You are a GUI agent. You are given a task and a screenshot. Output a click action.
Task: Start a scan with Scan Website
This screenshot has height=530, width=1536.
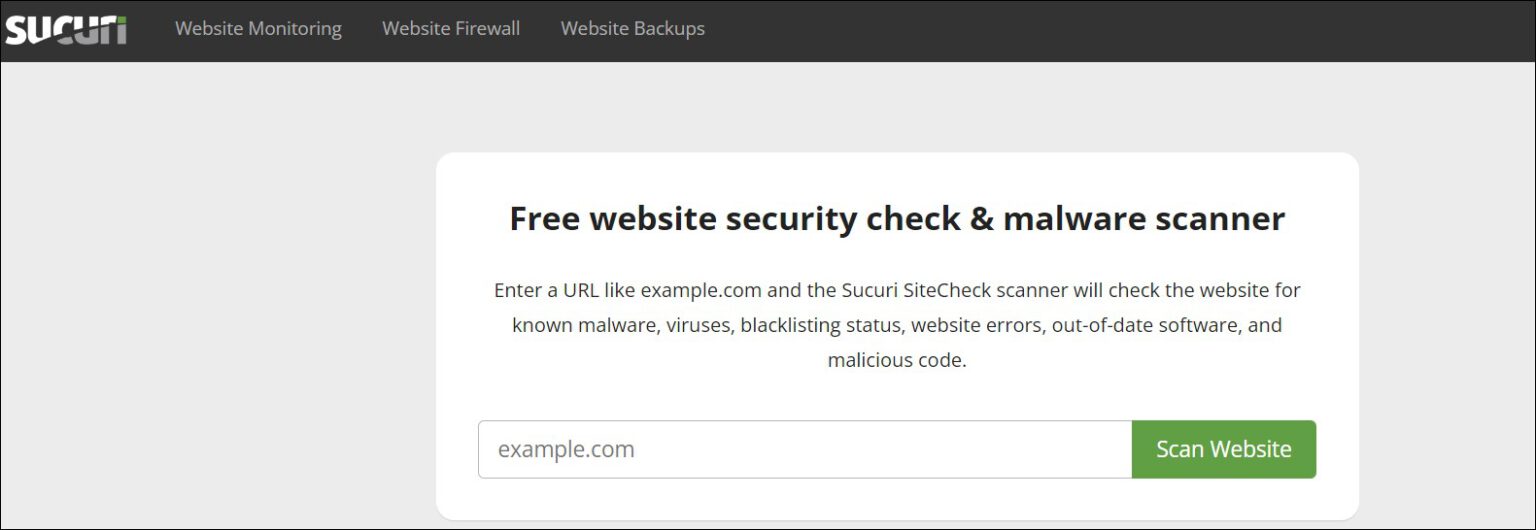(x=1224, y=449)
